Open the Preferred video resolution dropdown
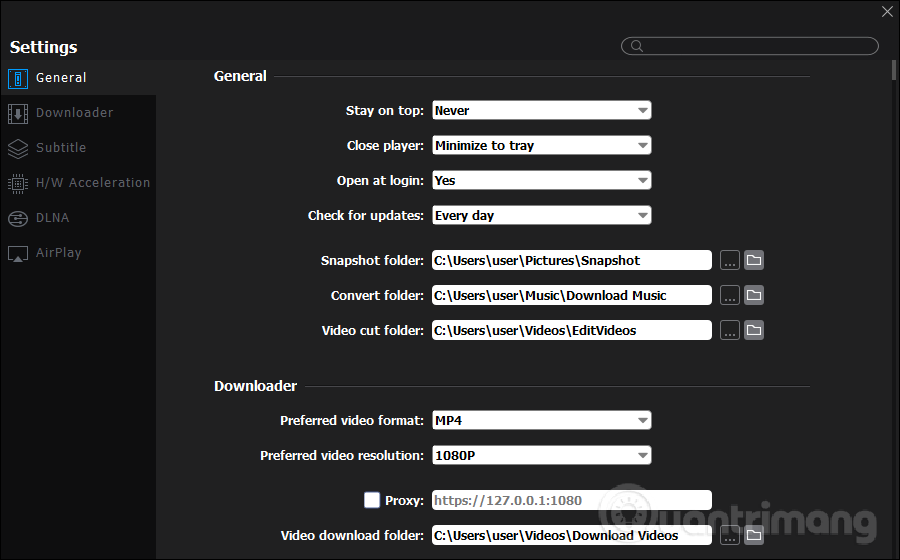This screenshot has height=560, width=900. [x=541, y=455]
